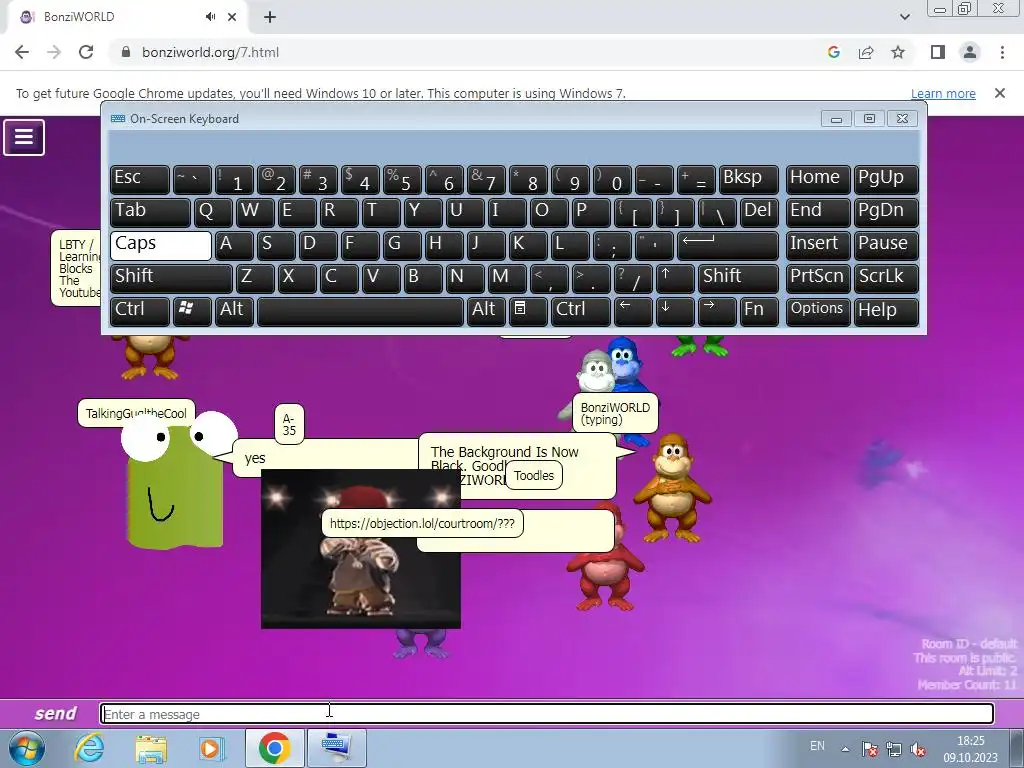Click the yes speech bubble

coord(327,458)
